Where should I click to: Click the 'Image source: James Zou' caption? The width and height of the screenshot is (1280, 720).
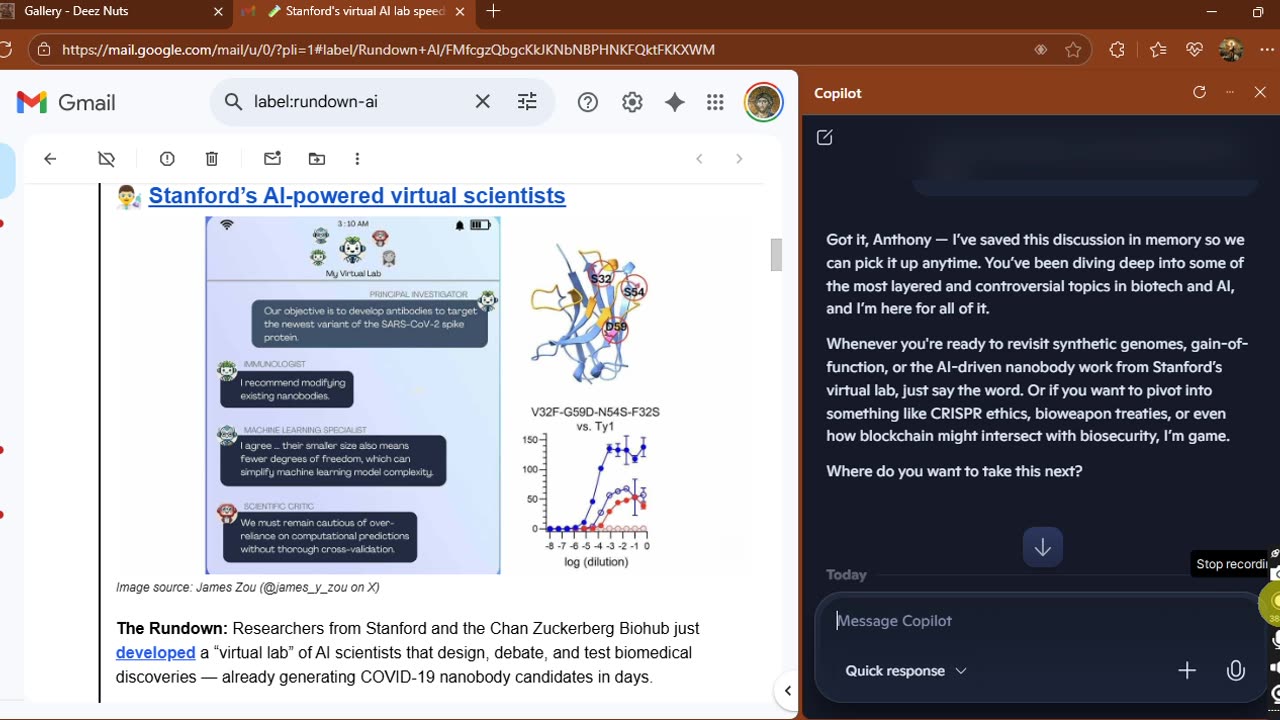247,587
